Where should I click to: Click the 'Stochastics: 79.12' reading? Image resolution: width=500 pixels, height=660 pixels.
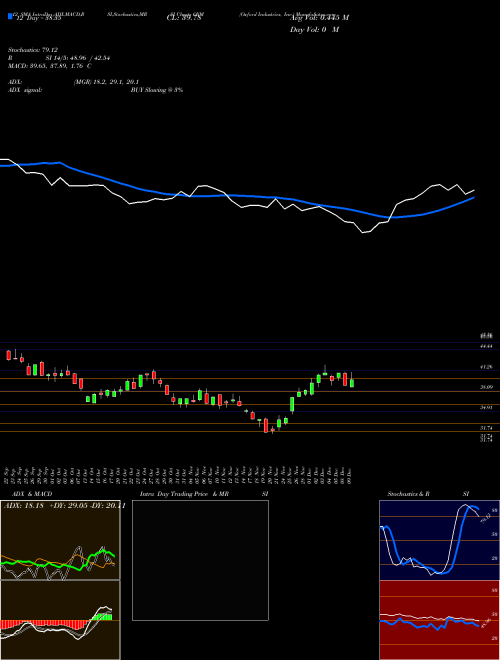point(32,50)
